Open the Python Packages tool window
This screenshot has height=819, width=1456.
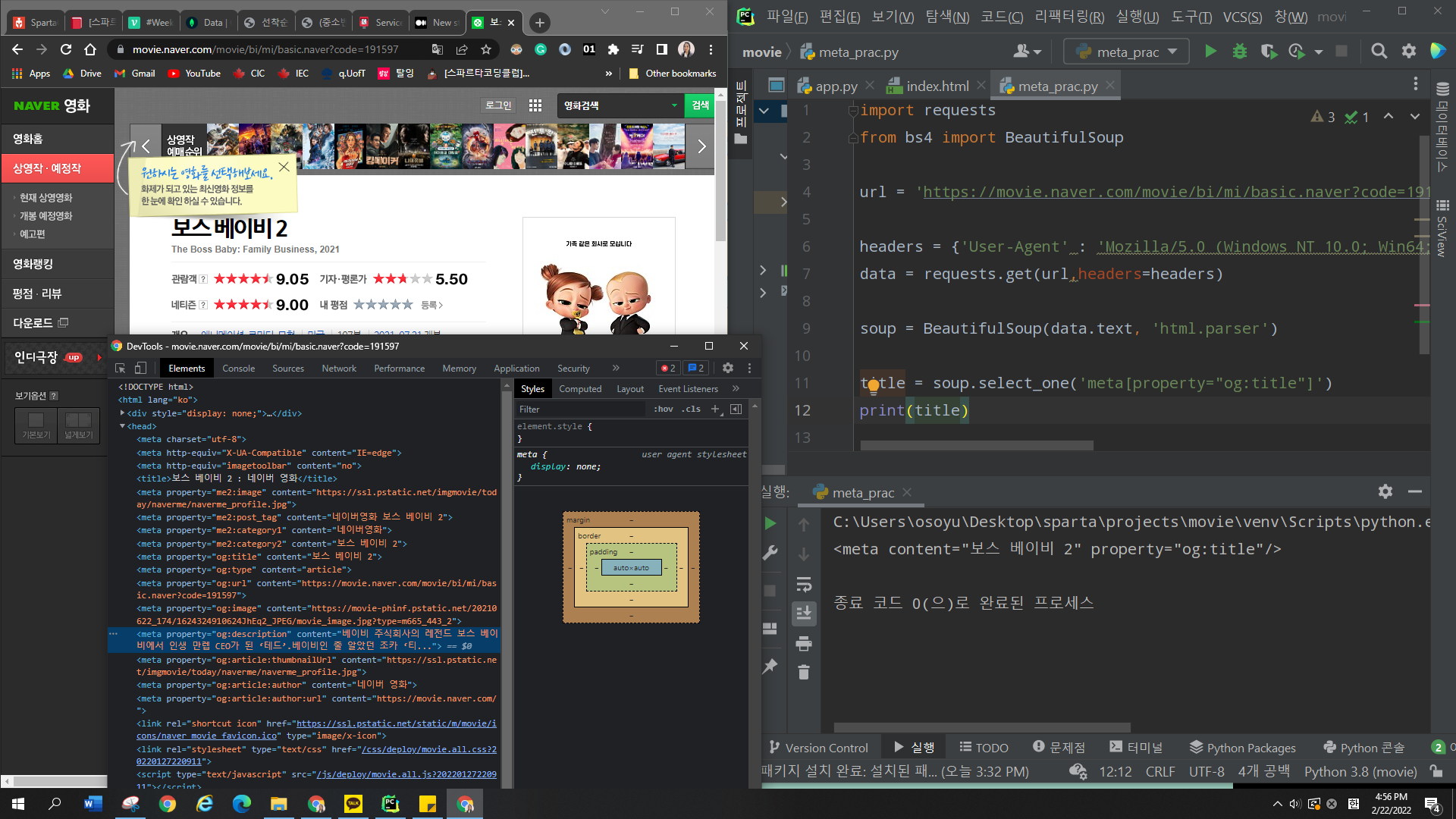(1242, 748)
